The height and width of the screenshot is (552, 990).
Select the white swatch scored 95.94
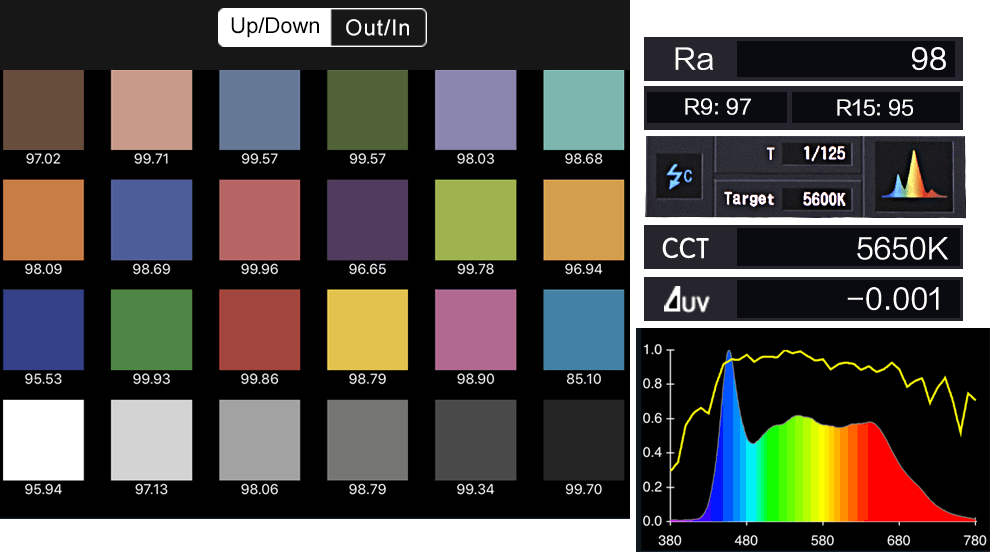pyautogui.click(x=44, y=440)
